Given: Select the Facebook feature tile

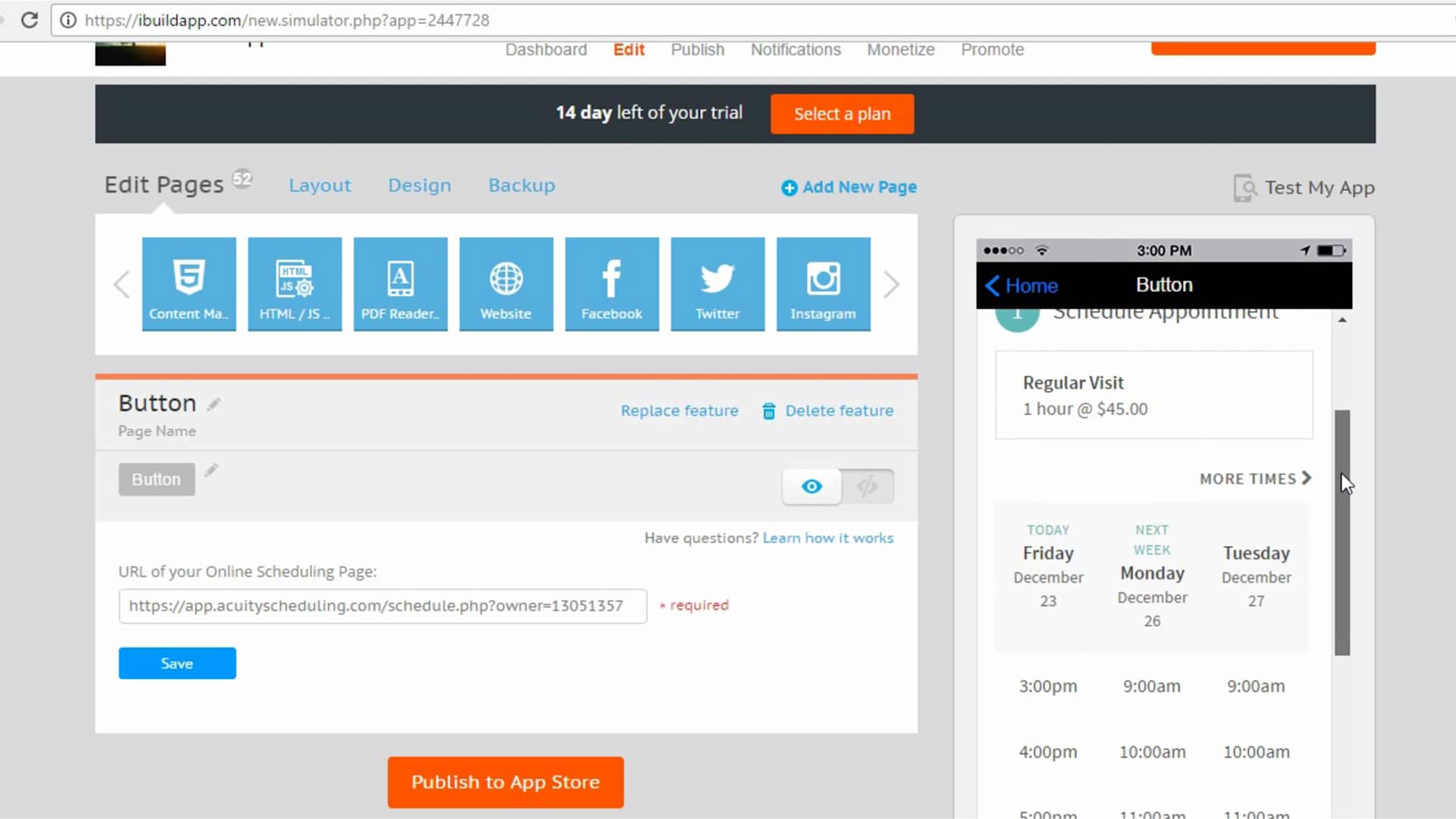Looking at the screenshot, I should (x=612, y=284).
